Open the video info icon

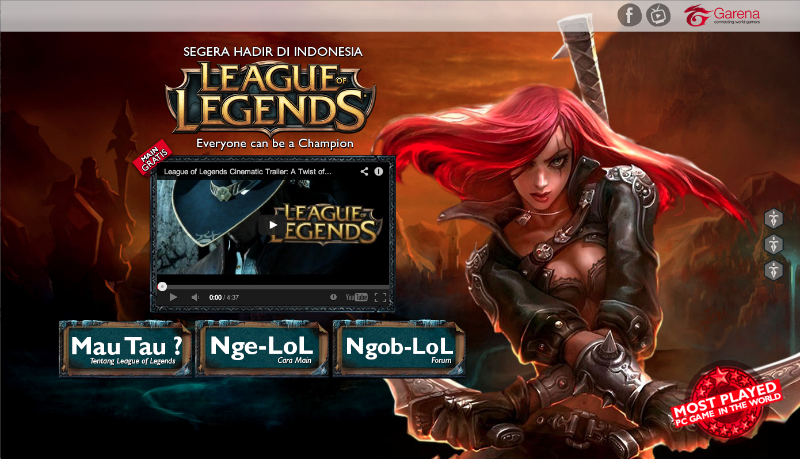tap(379, 171)
